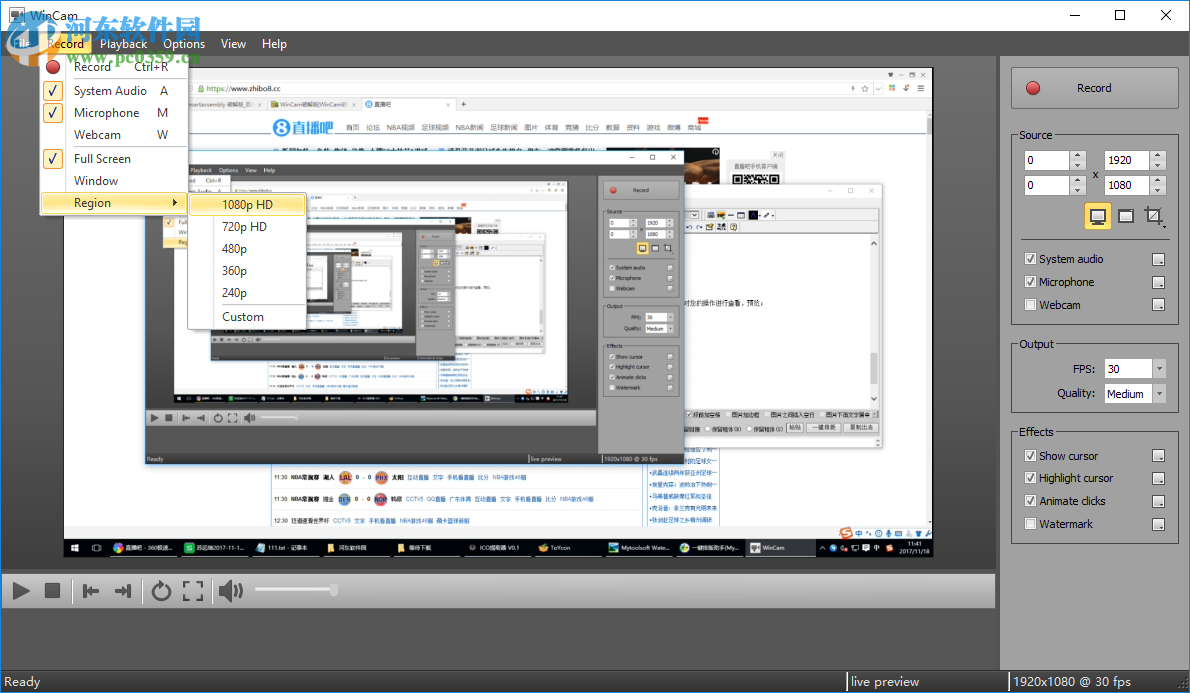Toggle Microphone menu entry

point(114,112)
